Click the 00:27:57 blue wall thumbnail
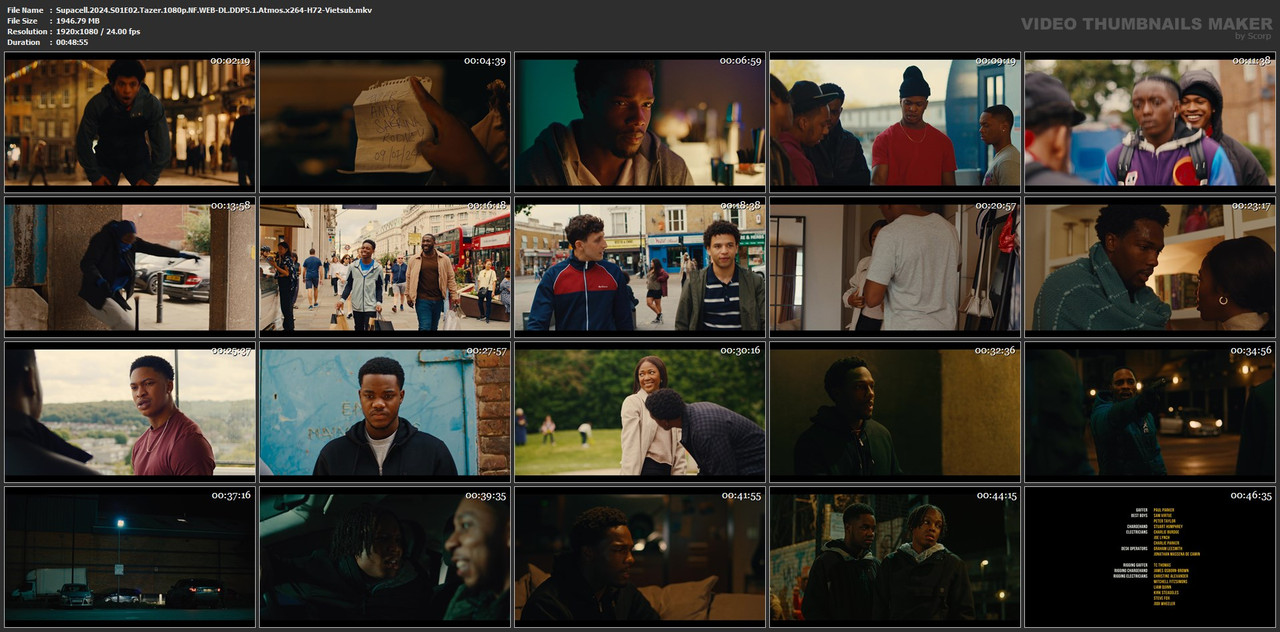The height and width of the screenshot is (632, 1280). click(x=385, y=412)
